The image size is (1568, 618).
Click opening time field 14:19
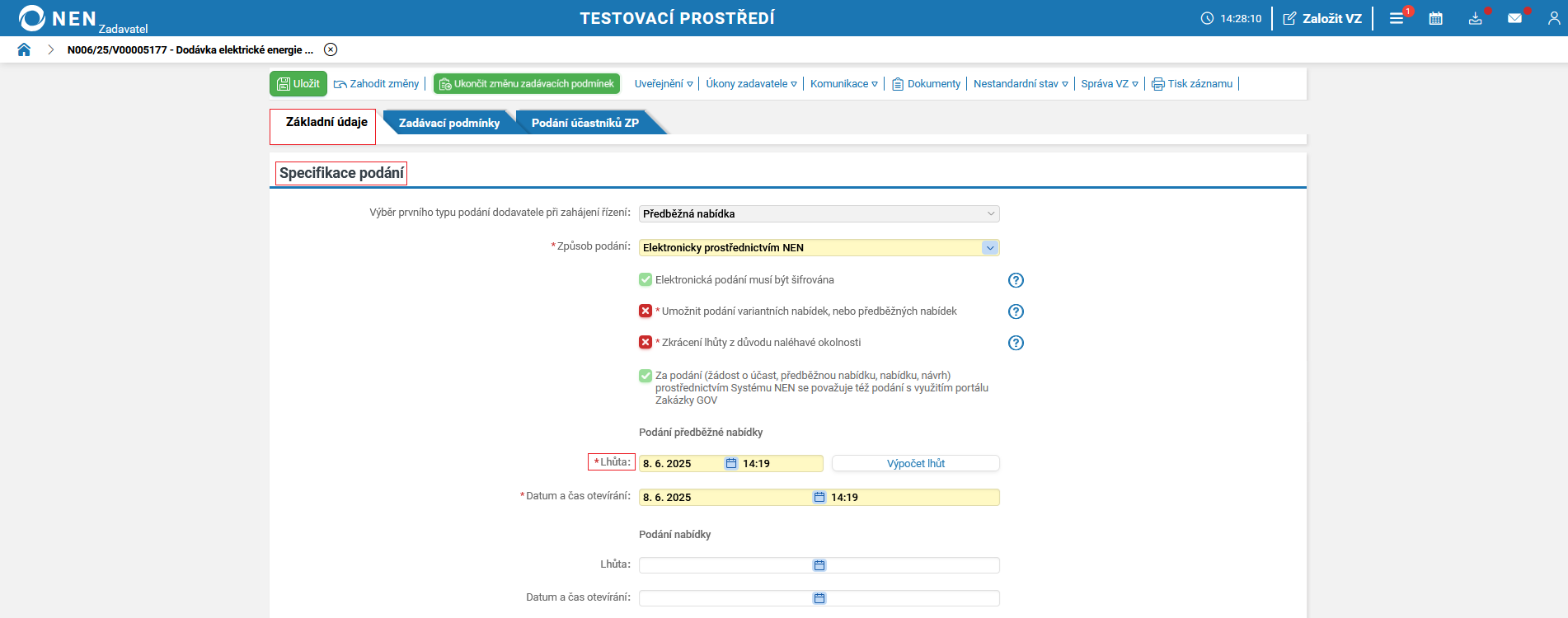(x=913, y=497)
